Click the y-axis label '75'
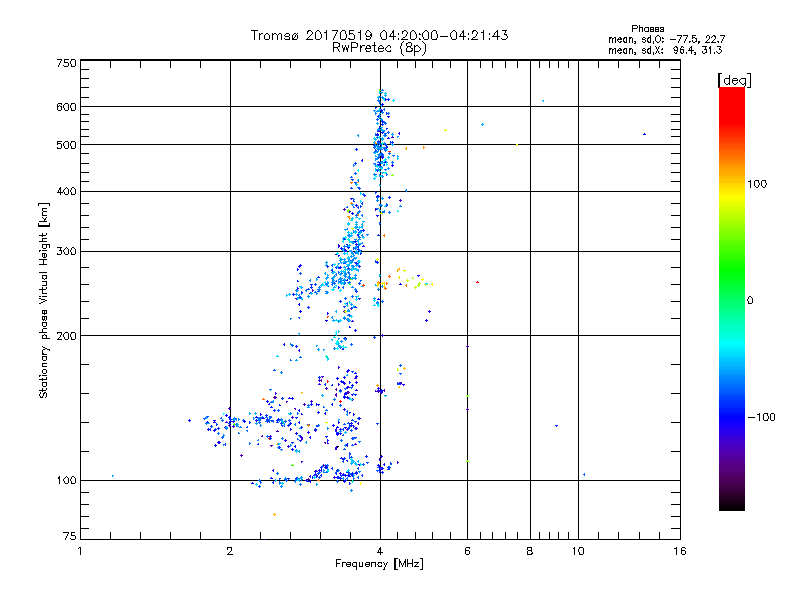This screenshot has width=800, height=600. 70,536
